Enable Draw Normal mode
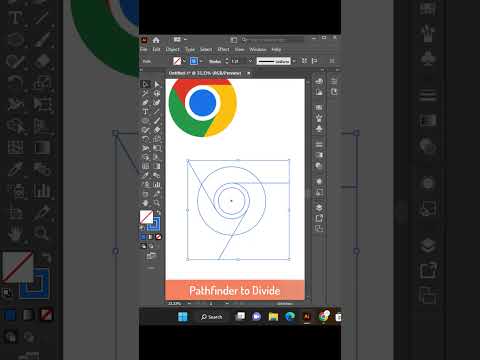 click(x=143, y=246)
